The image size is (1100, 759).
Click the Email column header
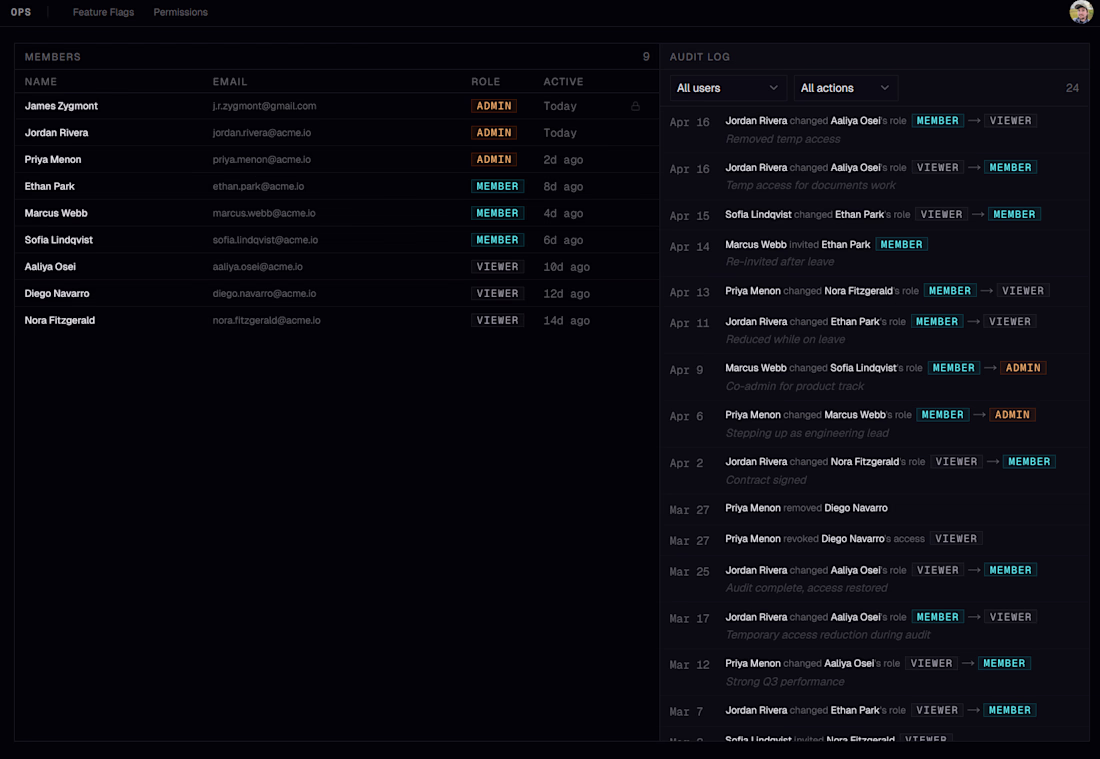tap(230, 82)
